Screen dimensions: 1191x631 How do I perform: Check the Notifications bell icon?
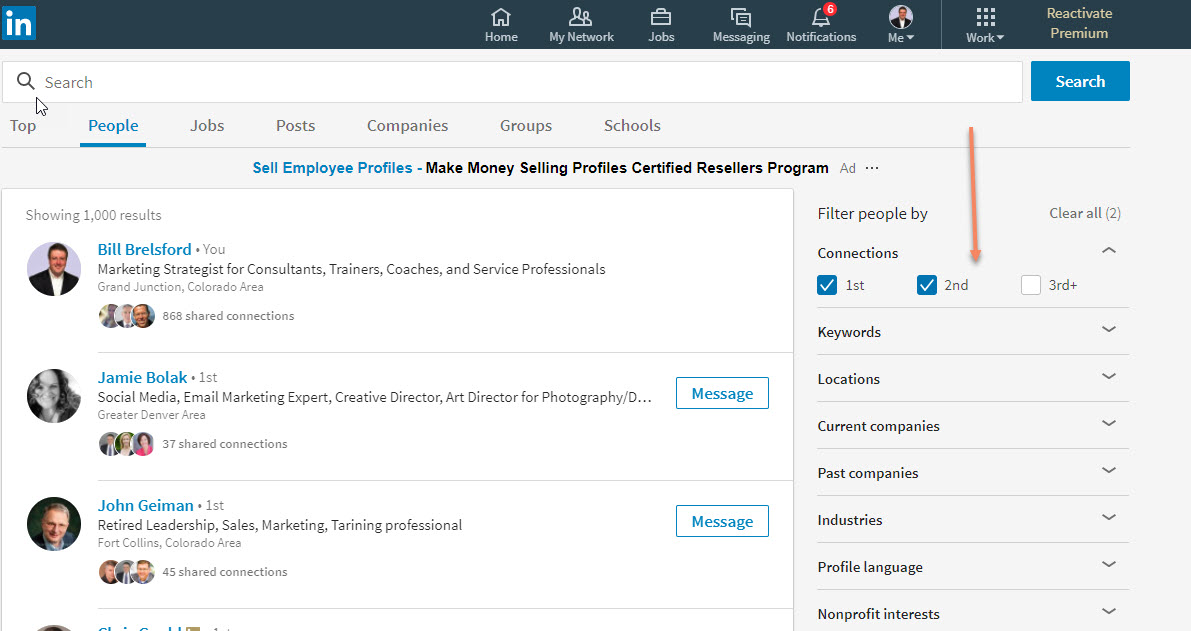tap(821, 18)
